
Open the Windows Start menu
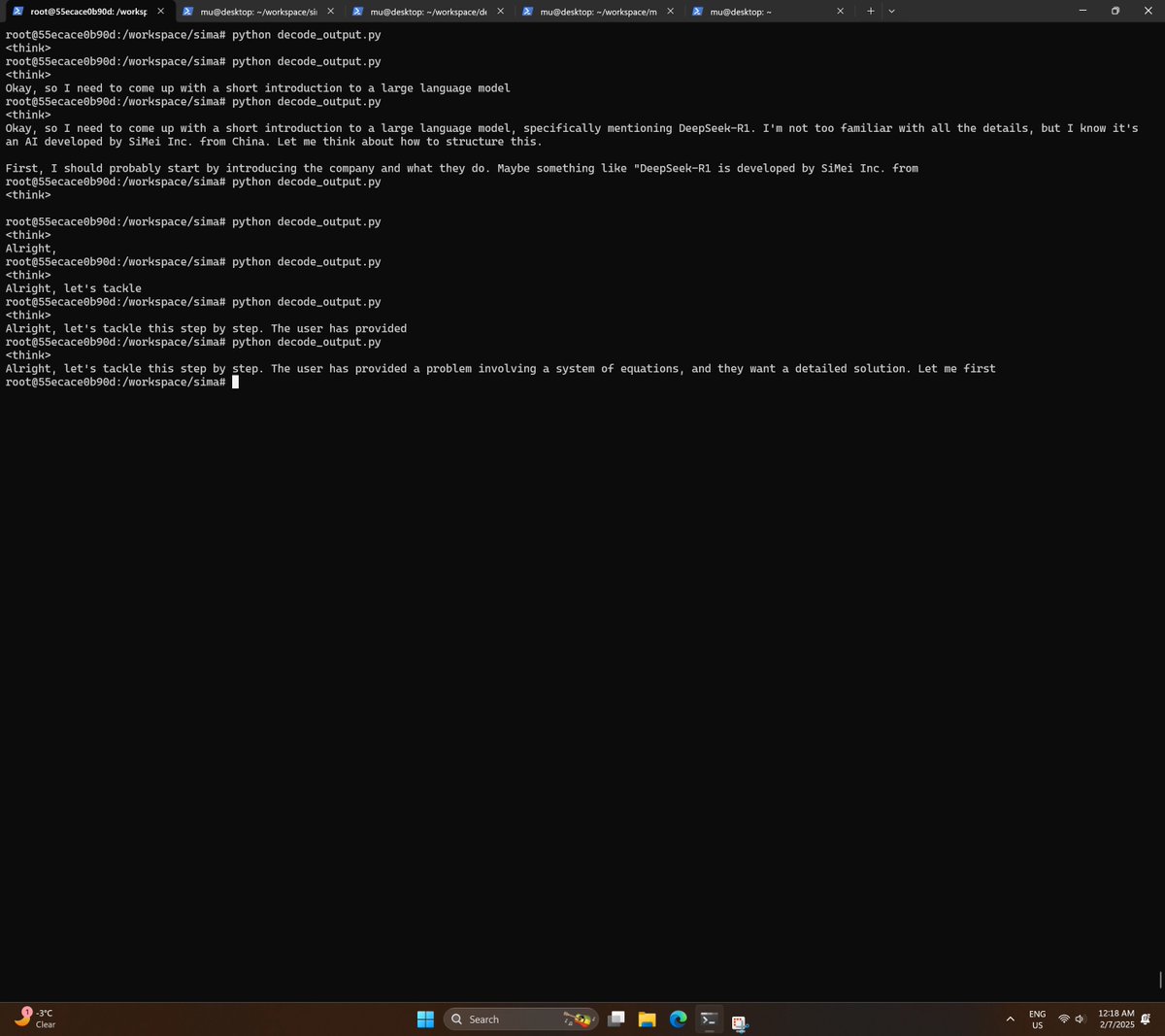425,1019
